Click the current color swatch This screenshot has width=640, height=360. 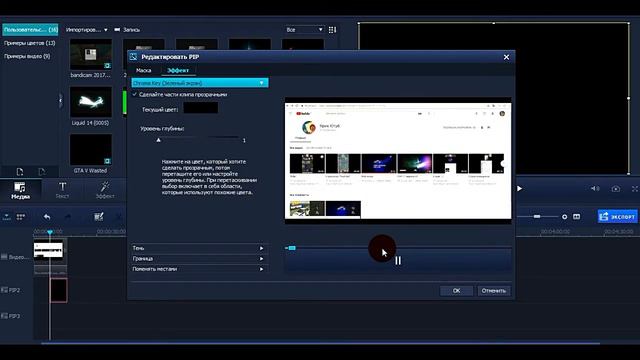(x=200, y=108)
